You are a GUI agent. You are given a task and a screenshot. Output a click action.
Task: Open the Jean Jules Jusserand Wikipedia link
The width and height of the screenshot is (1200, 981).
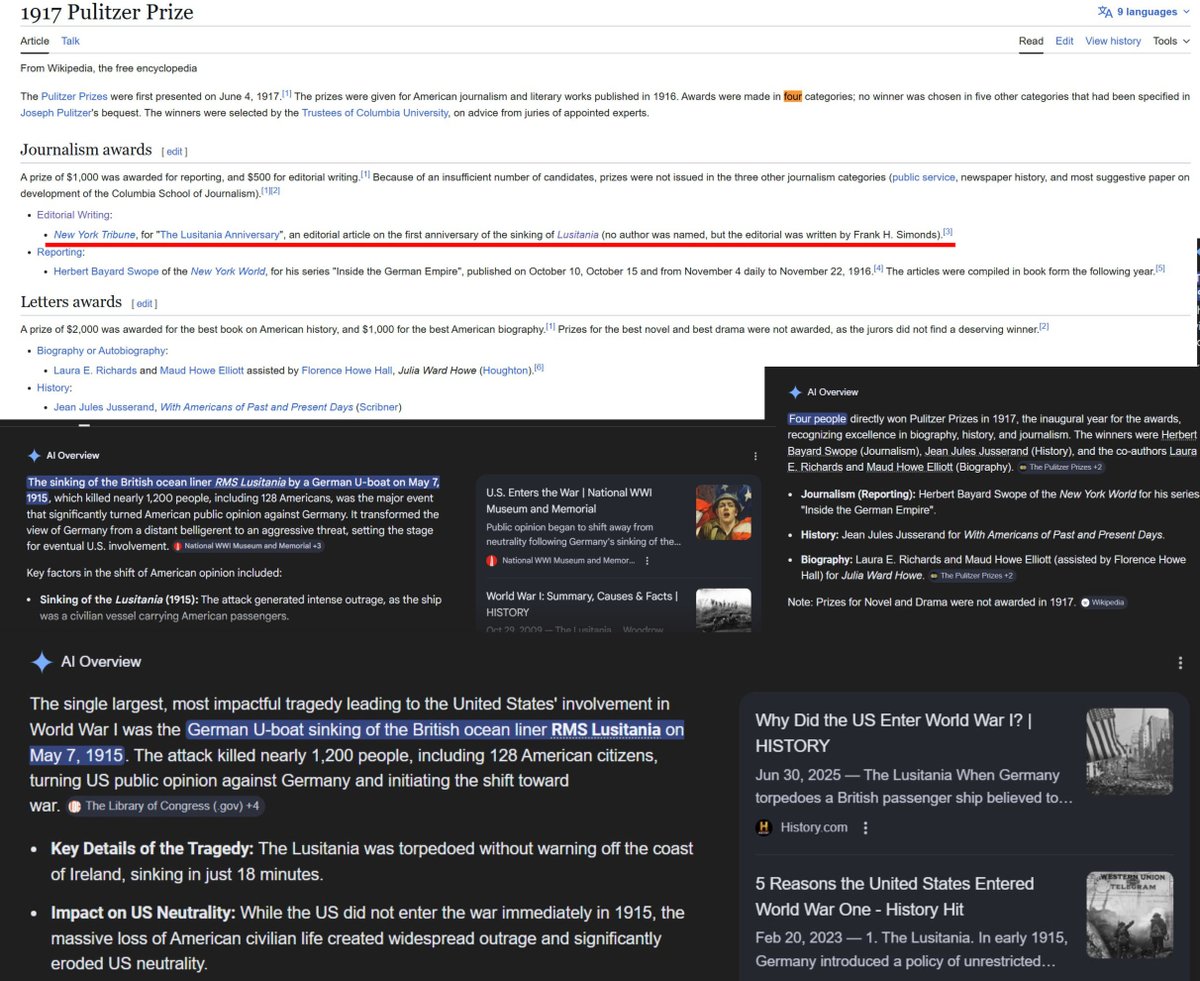click(104, 407)
